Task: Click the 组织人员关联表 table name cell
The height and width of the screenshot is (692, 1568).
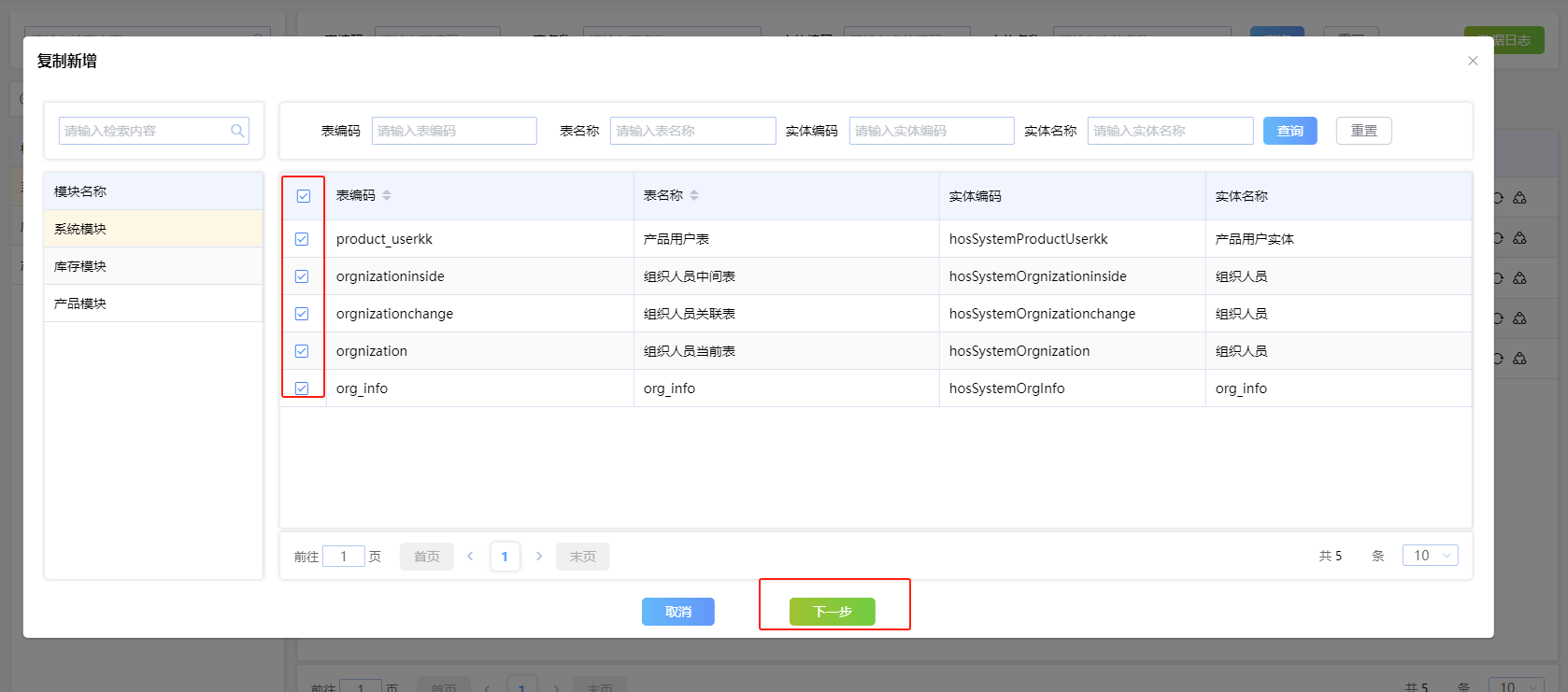Action: (786, 314)
